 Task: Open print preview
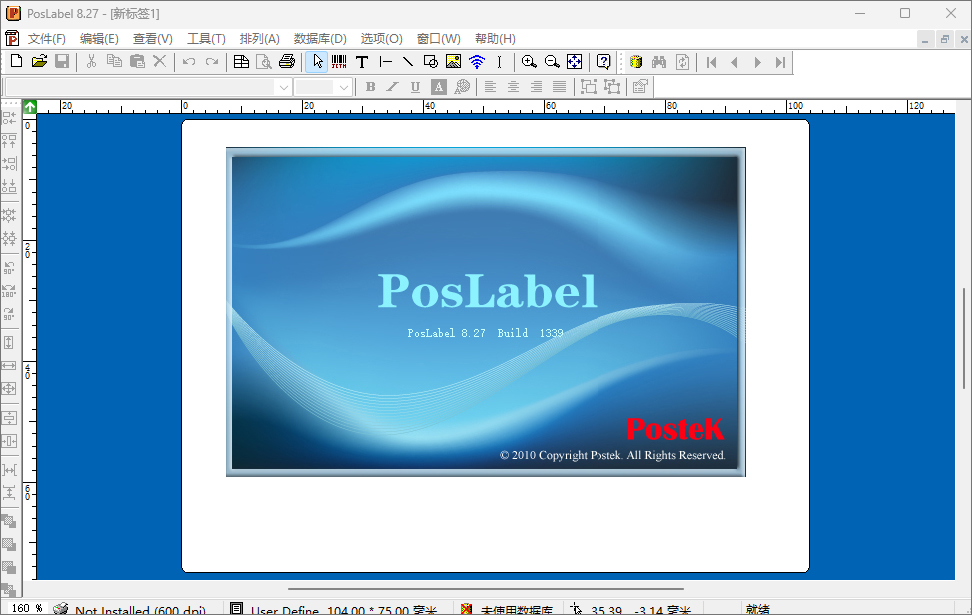(264, 61)
